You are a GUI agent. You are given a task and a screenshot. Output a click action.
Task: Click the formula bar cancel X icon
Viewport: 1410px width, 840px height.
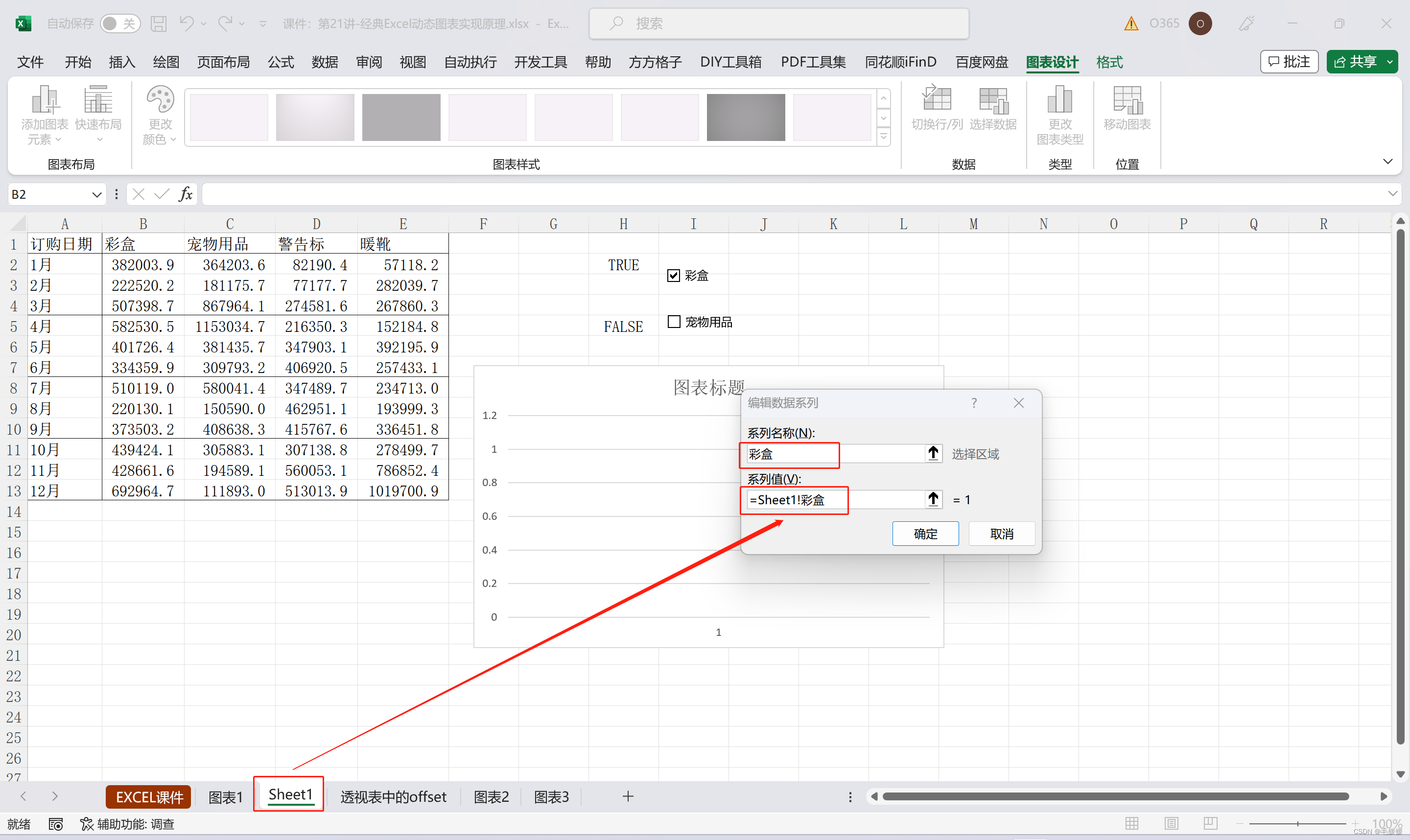point(138,195)
